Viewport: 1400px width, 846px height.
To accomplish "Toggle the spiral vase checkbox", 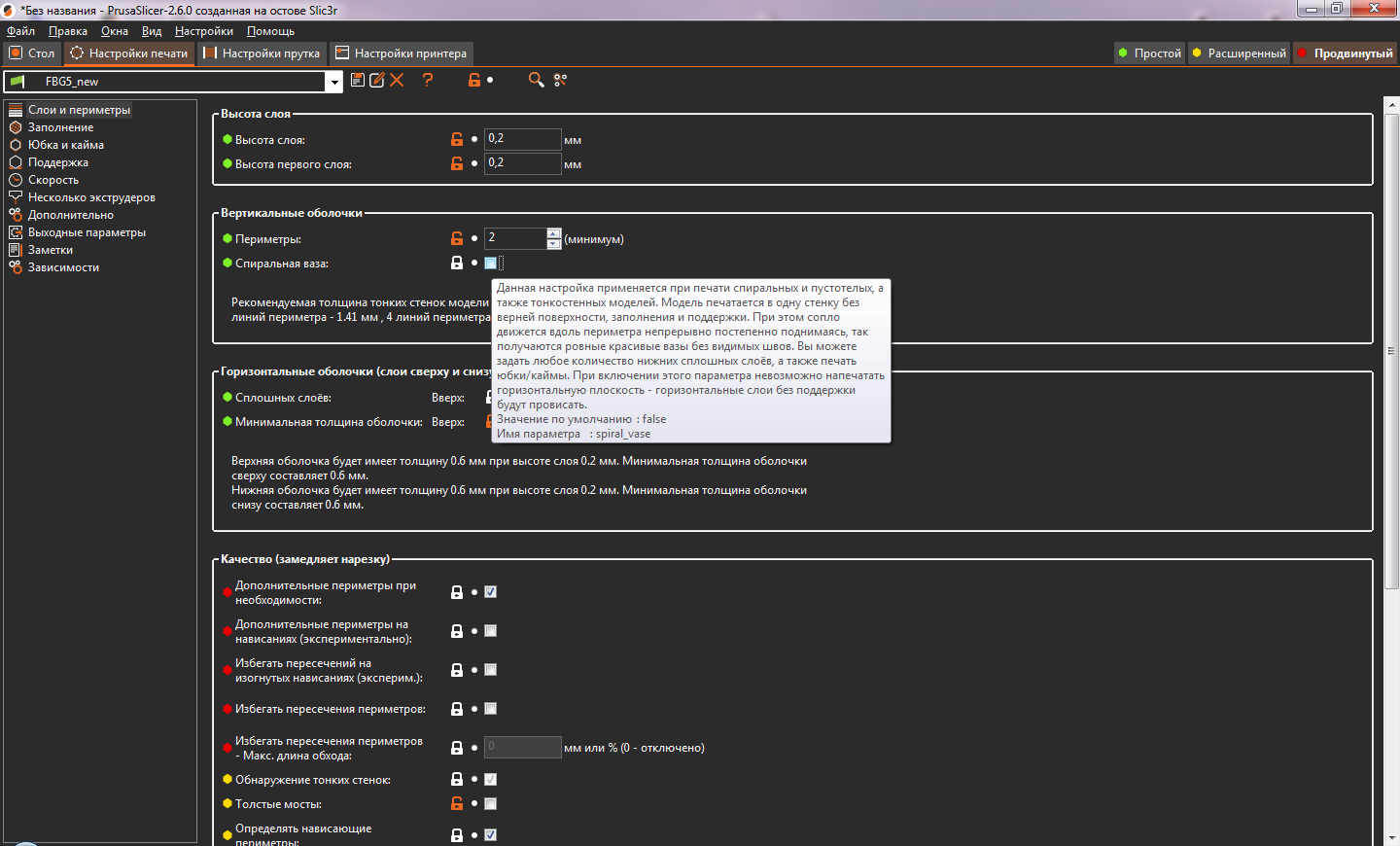I will 491,263.
